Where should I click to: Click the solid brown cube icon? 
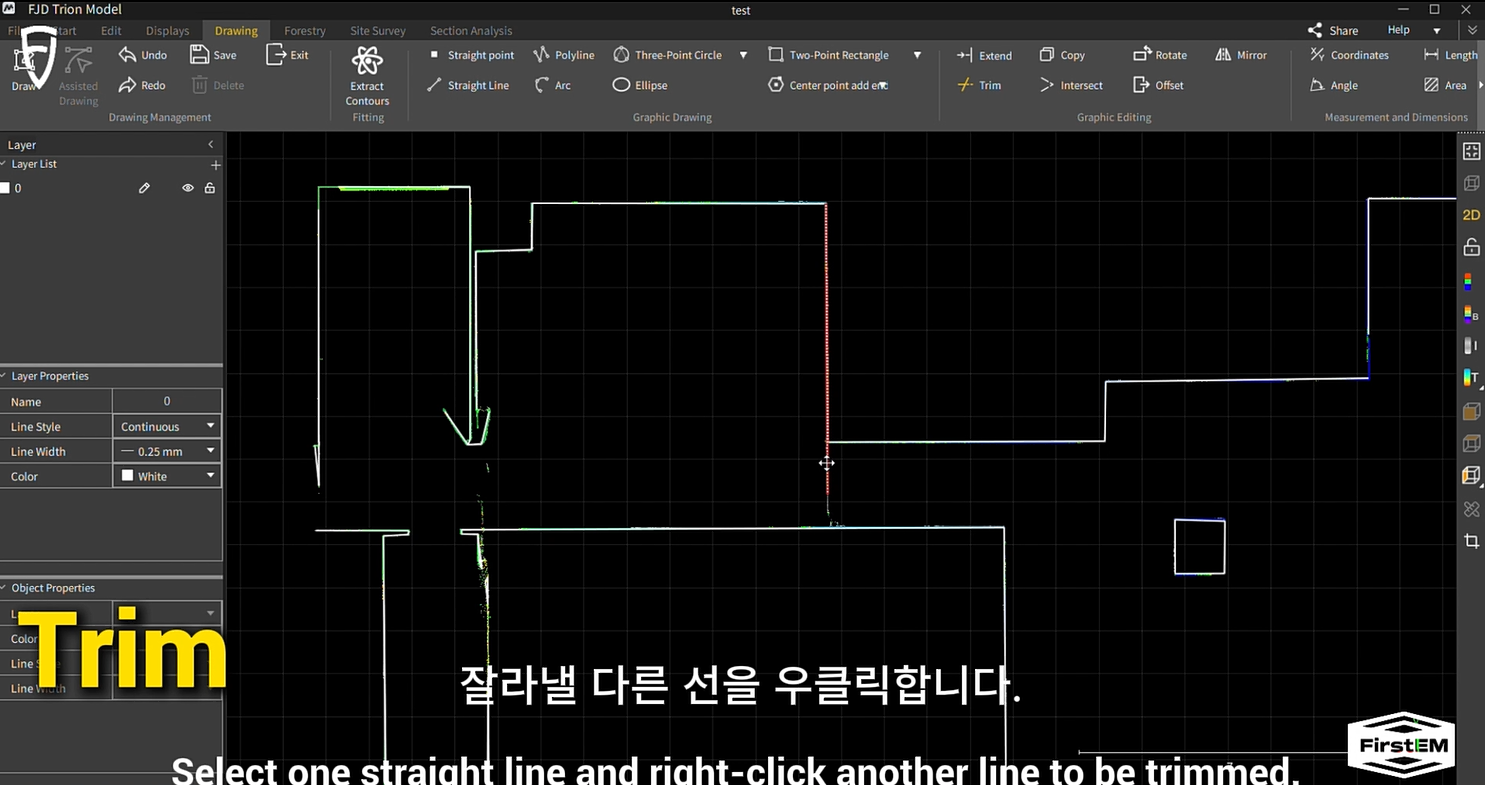click(1471, 411)
